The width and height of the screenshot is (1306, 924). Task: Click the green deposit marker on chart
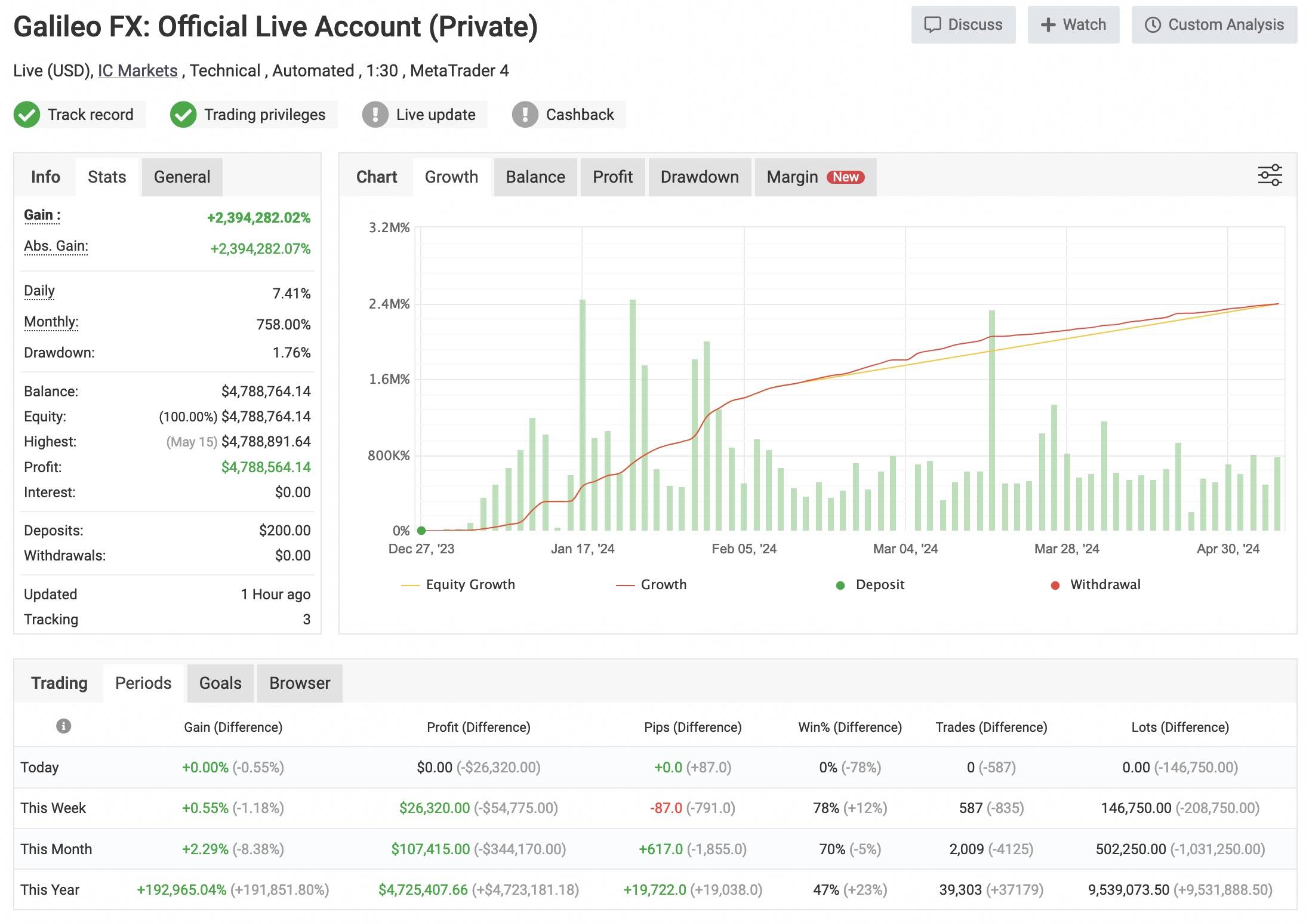tap(421, 530)
